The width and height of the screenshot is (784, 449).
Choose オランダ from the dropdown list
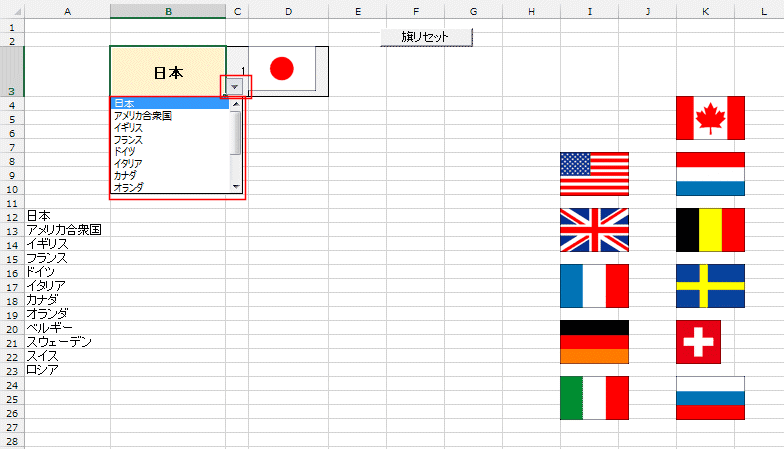pos(170,188)
